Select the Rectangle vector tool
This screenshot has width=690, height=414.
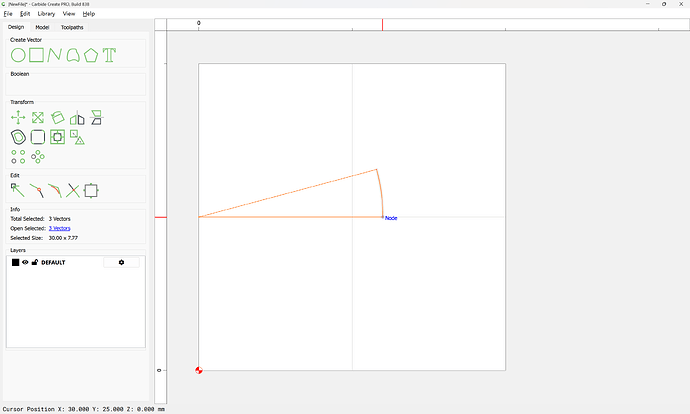click(x=36, y=55)
